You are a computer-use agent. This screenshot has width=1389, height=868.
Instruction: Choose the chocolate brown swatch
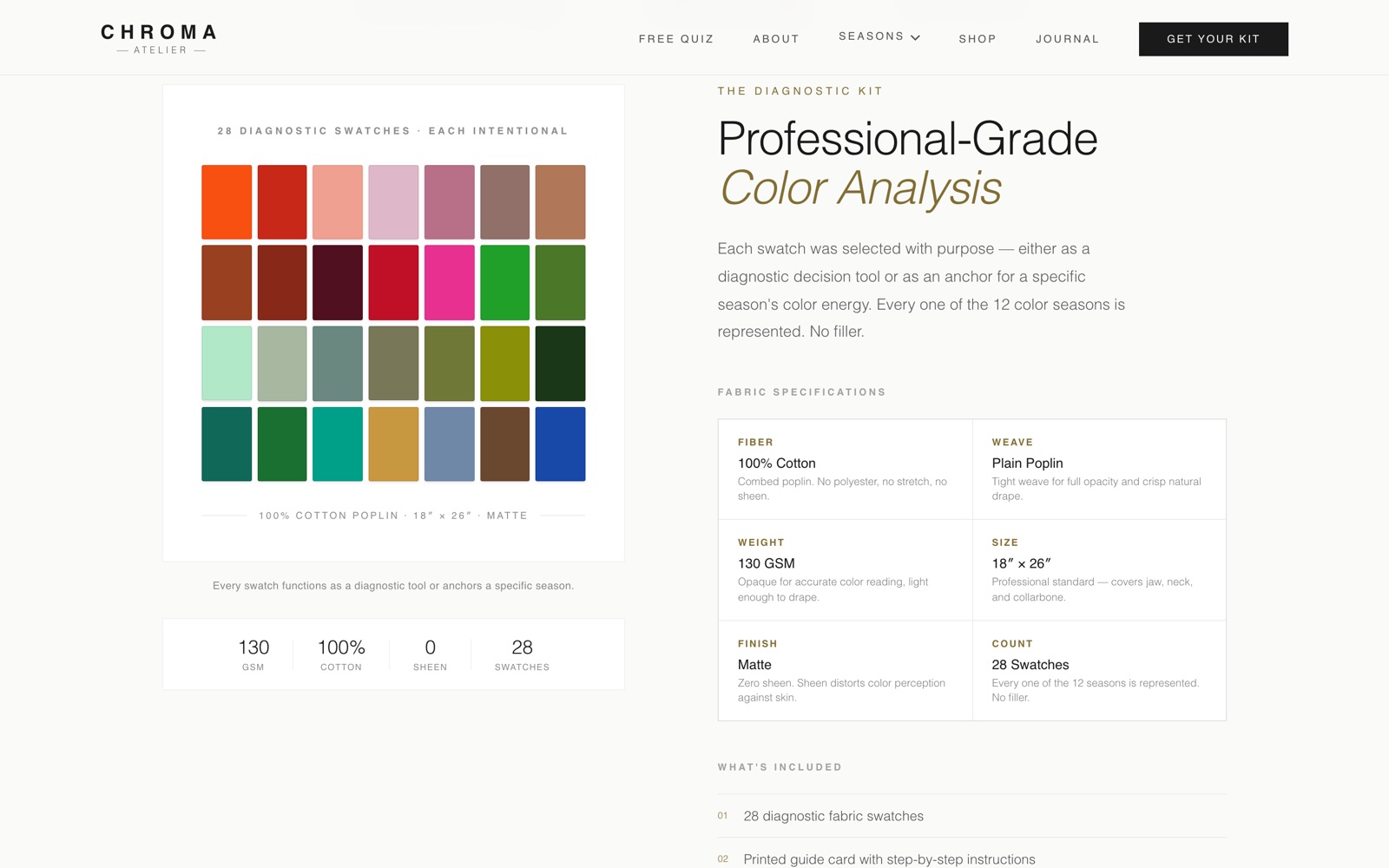[504, 444]
